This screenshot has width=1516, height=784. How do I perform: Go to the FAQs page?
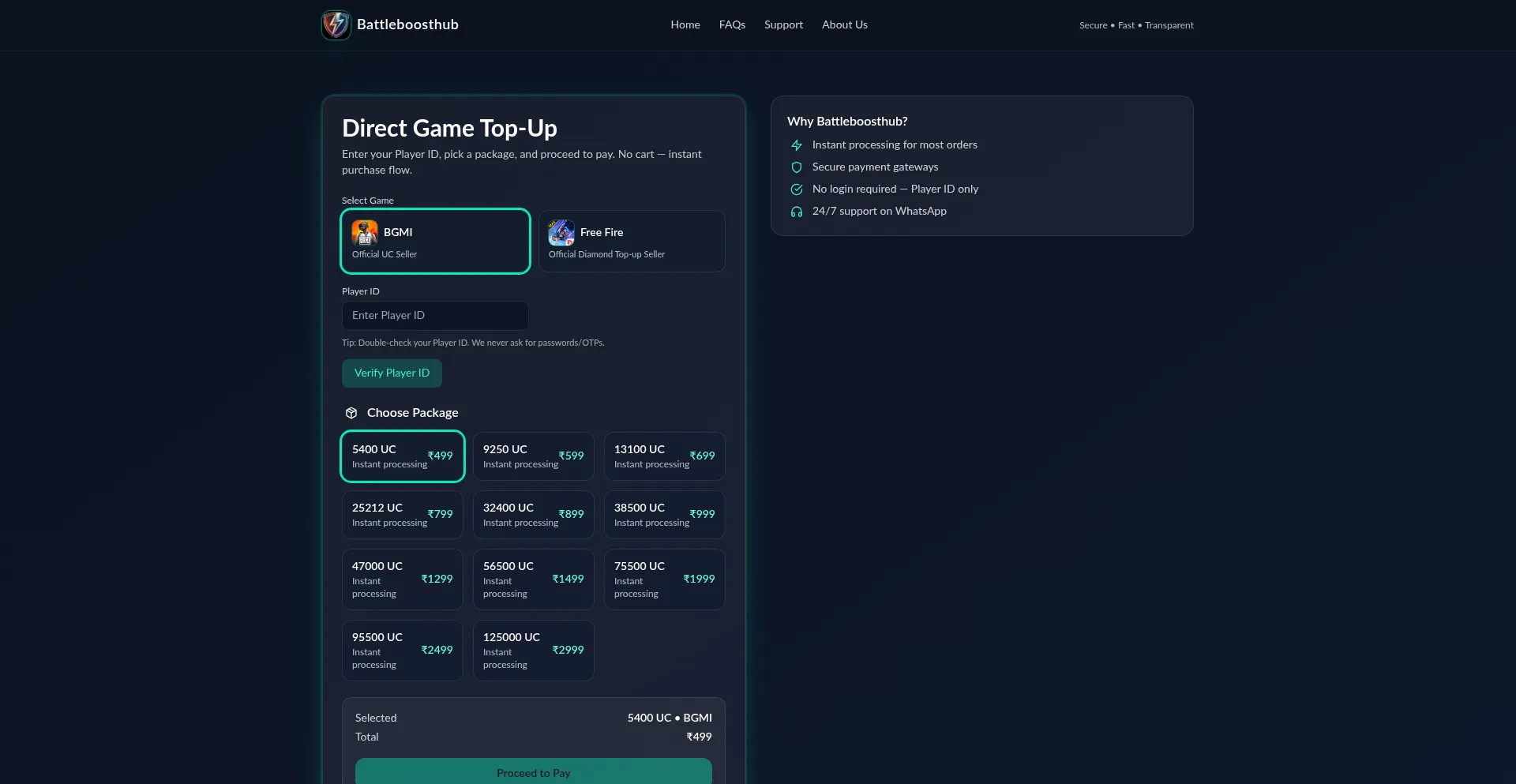point(732,25)
